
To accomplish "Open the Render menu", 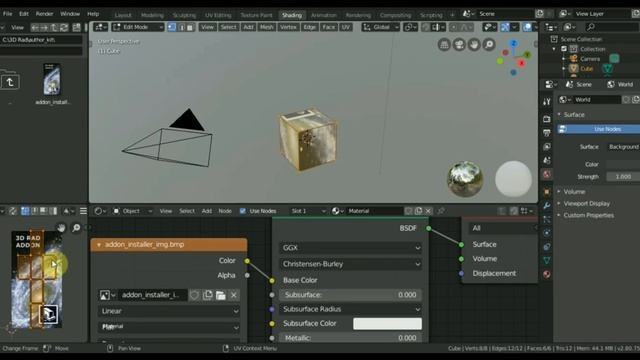I will pyautogui.click(x=44, y=14).
